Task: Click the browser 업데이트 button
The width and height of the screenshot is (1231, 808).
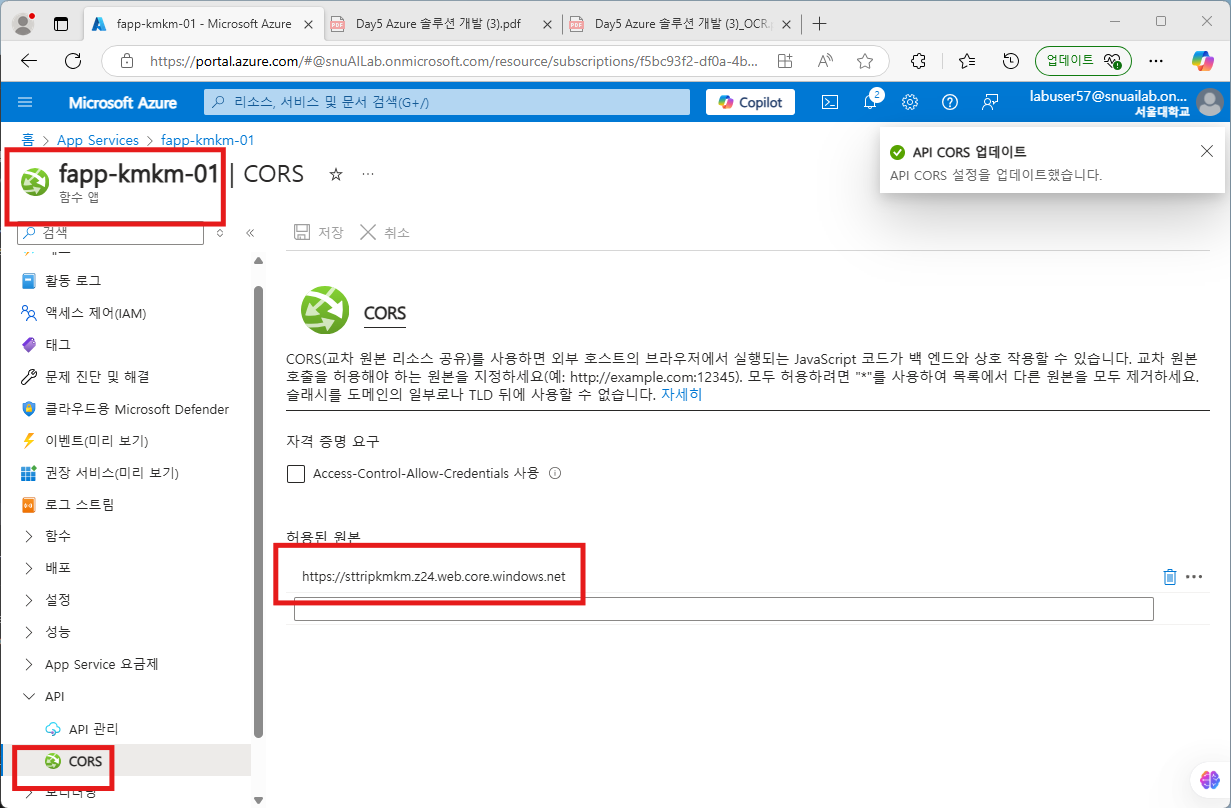Action: (x=1083, y=61)
